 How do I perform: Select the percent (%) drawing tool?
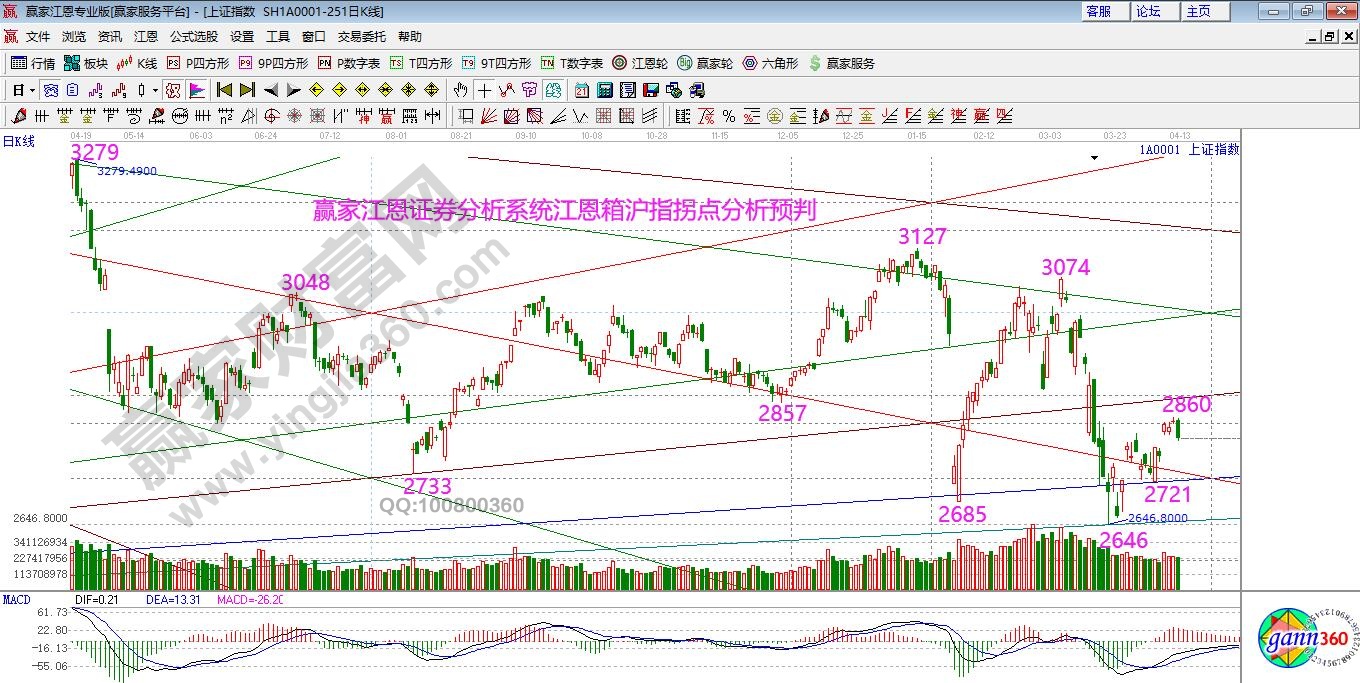tap(729, 115)
